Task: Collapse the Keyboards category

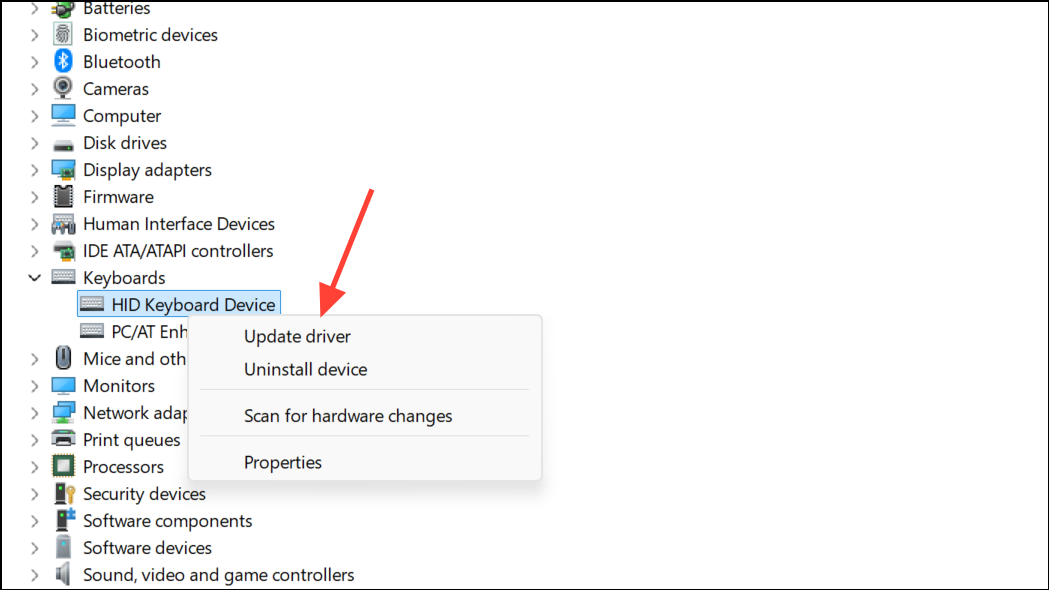Action: tap(34, 277)
